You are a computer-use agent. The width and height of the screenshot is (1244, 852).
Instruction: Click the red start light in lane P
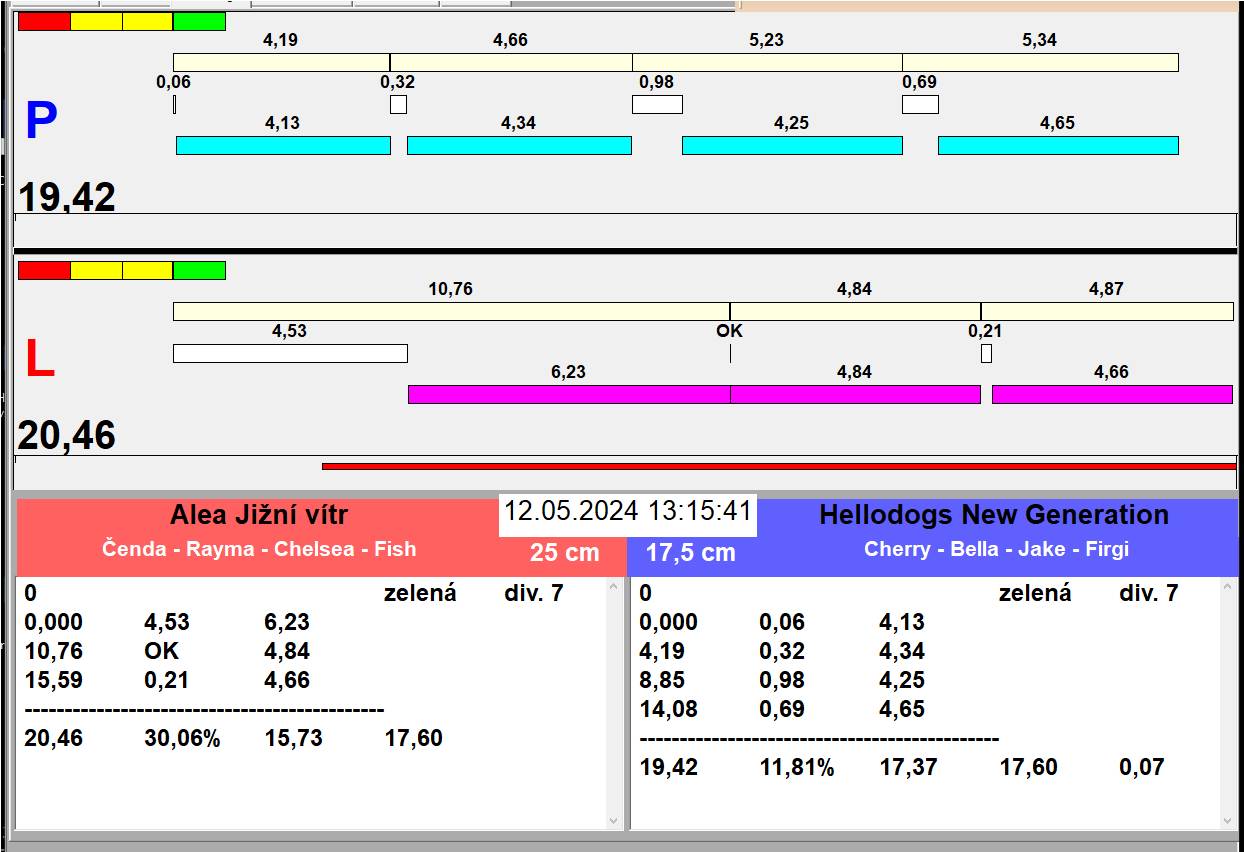pyautogui.click(x=44, y=21)
